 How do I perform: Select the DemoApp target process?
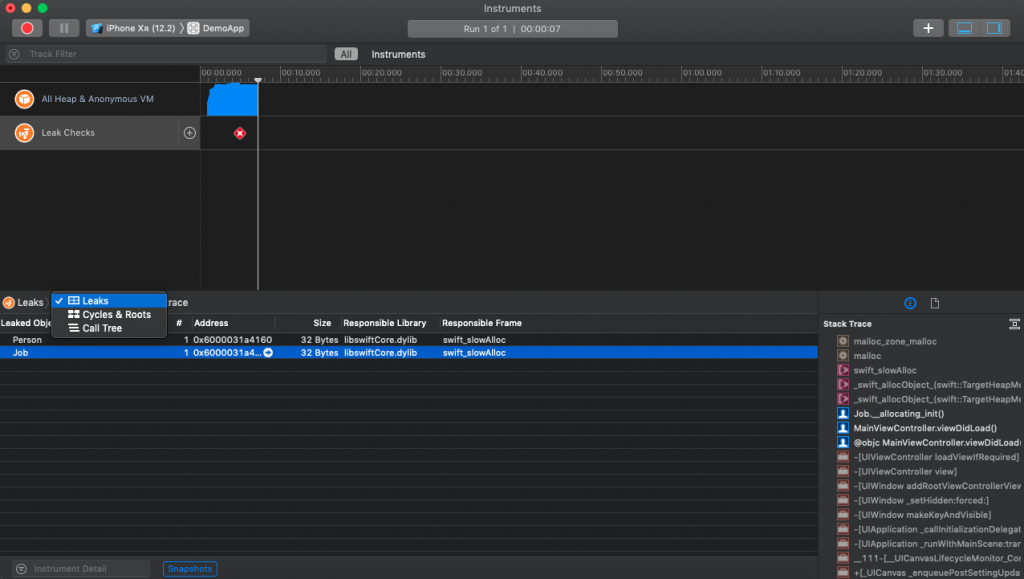pyautogui.click(x=216, y=28)
